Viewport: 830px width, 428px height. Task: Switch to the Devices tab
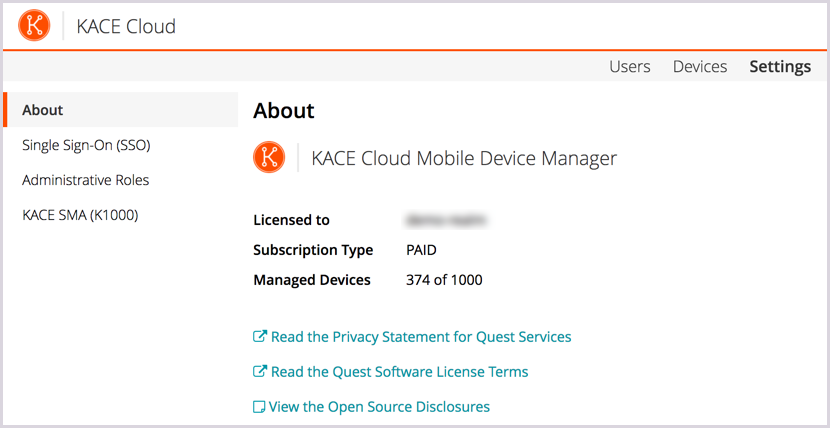699,66
